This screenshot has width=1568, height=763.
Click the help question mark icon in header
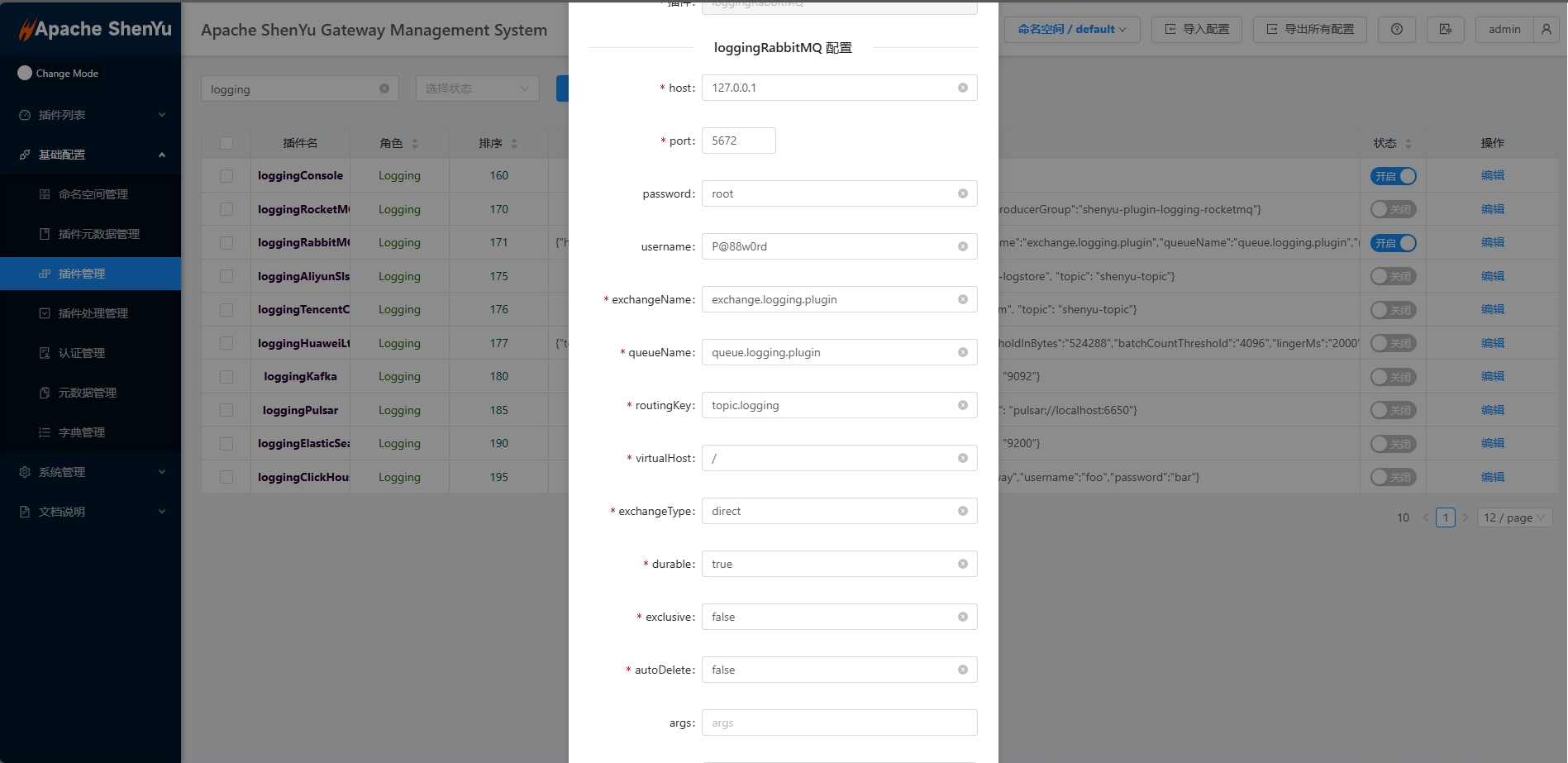click(x=1396, y=30)
